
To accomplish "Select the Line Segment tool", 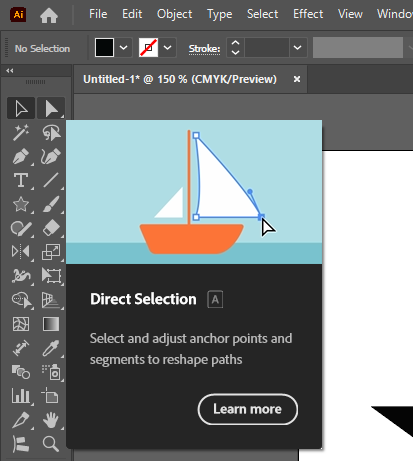I will (x=51, y=180).
